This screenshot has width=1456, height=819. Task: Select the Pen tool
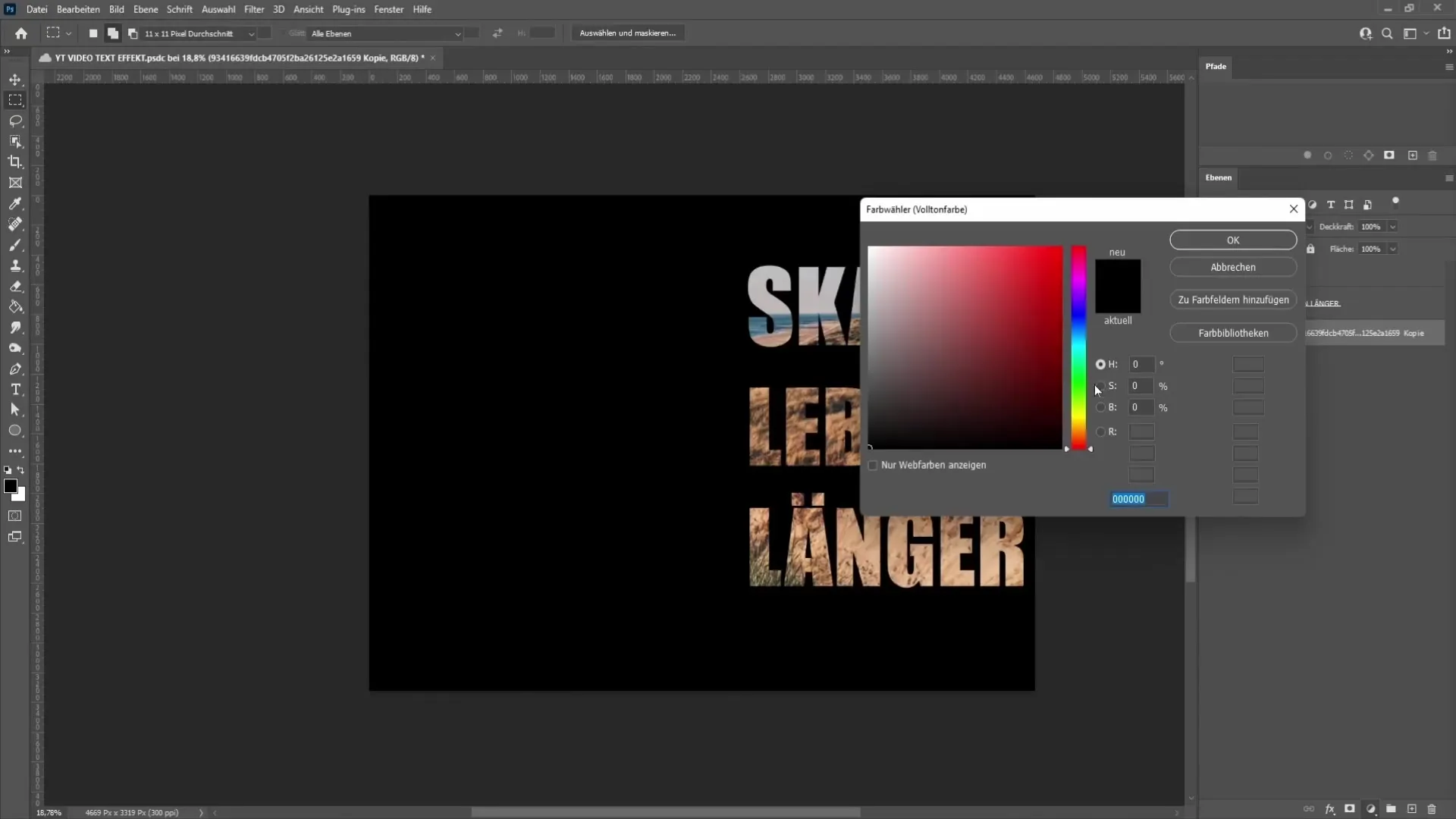pos(15,369)
